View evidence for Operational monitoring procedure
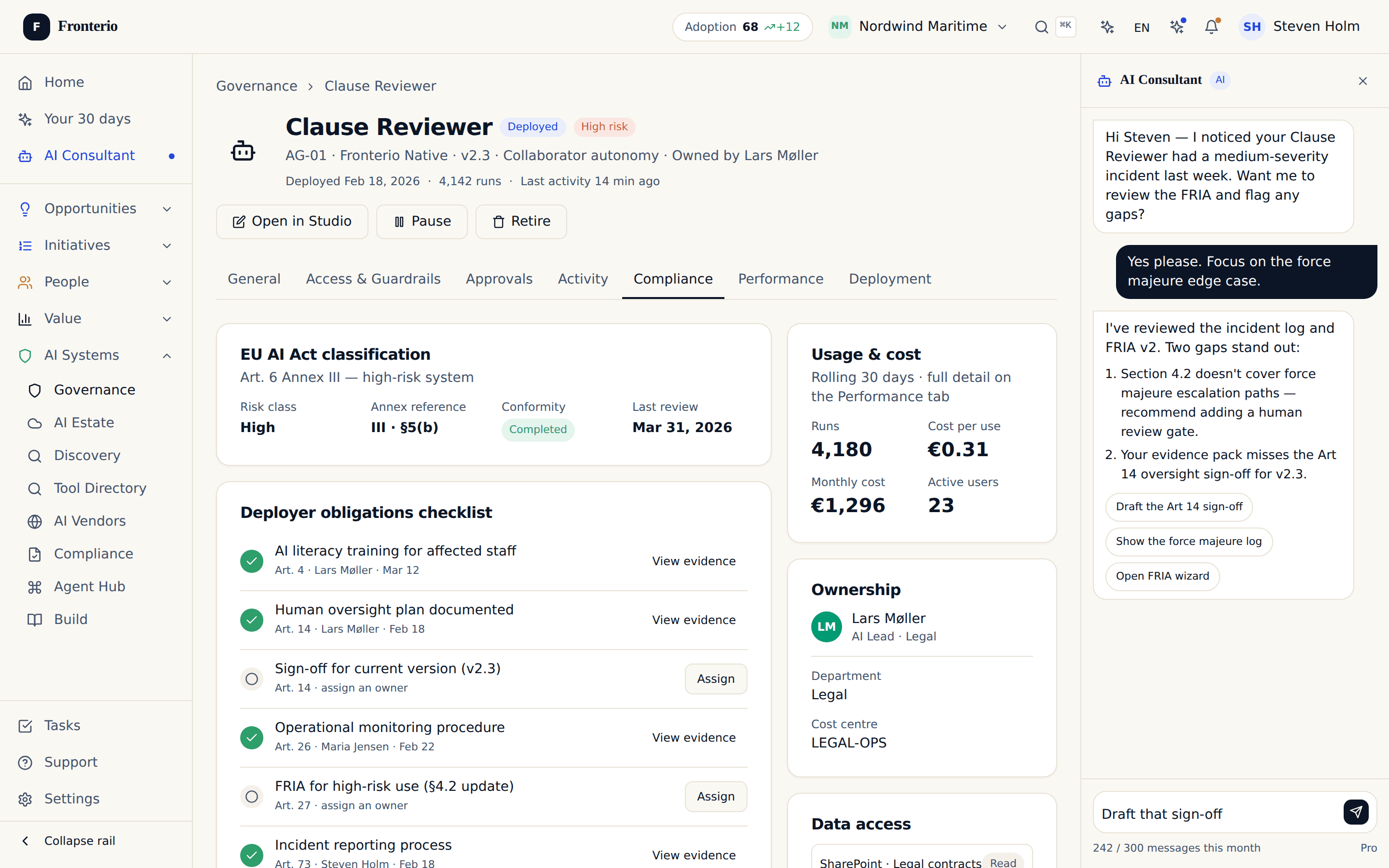The height and width of the screenshot is (868, 1389). (x=694, y=738)
